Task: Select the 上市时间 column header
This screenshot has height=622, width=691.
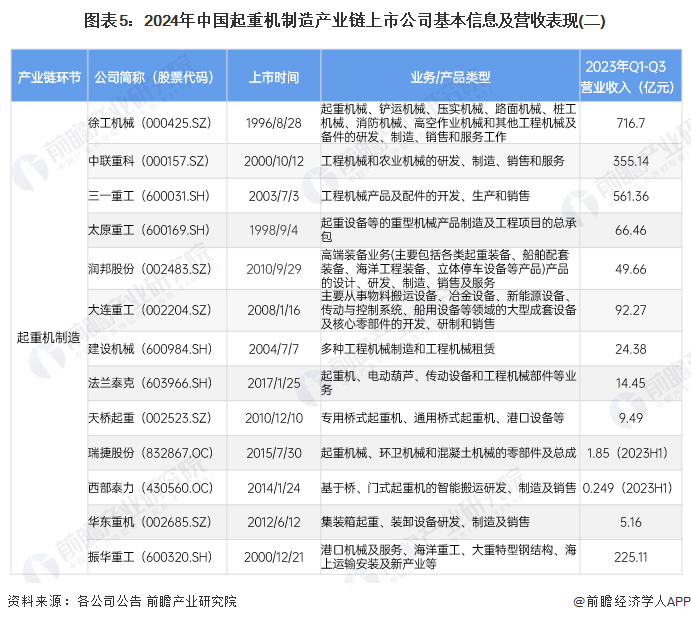Action: click(274, 77)
